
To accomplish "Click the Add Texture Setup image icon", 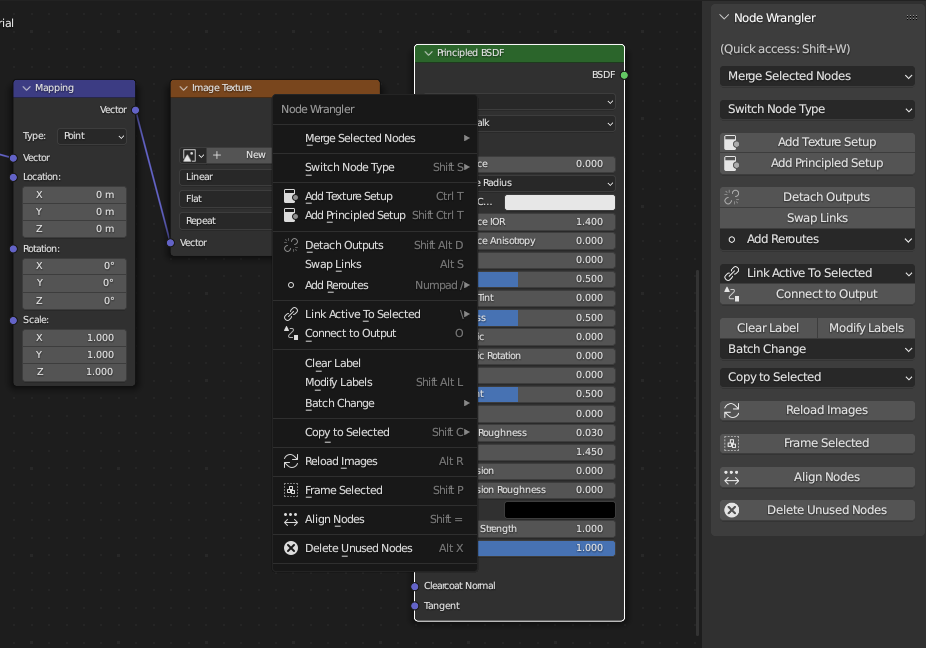I will click(x=730, y=141).
